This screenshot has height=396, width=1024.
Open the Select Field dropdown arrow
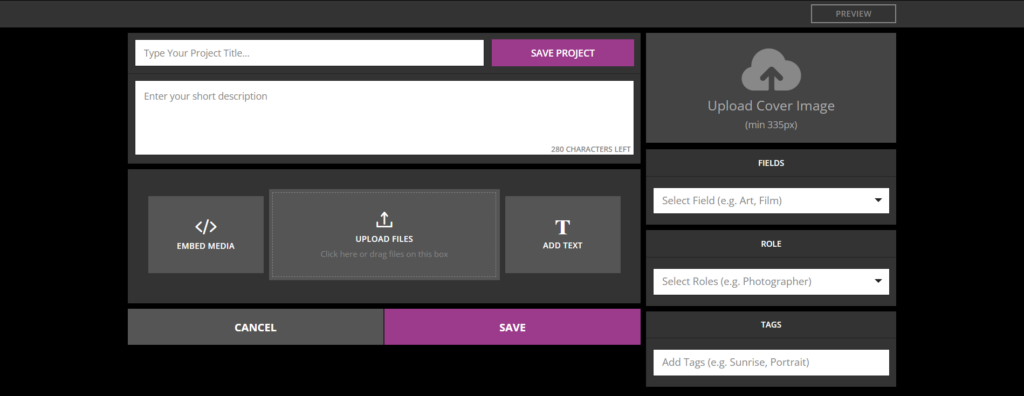point(878,201)
